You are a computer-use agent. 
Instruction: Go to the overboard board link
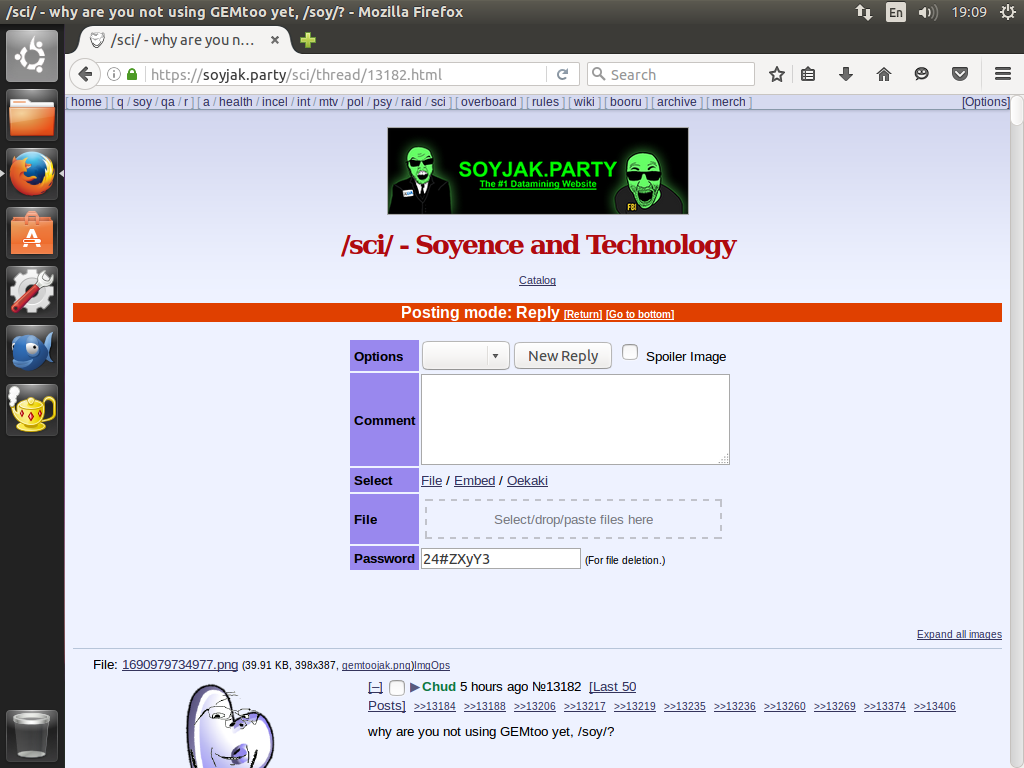489,102
